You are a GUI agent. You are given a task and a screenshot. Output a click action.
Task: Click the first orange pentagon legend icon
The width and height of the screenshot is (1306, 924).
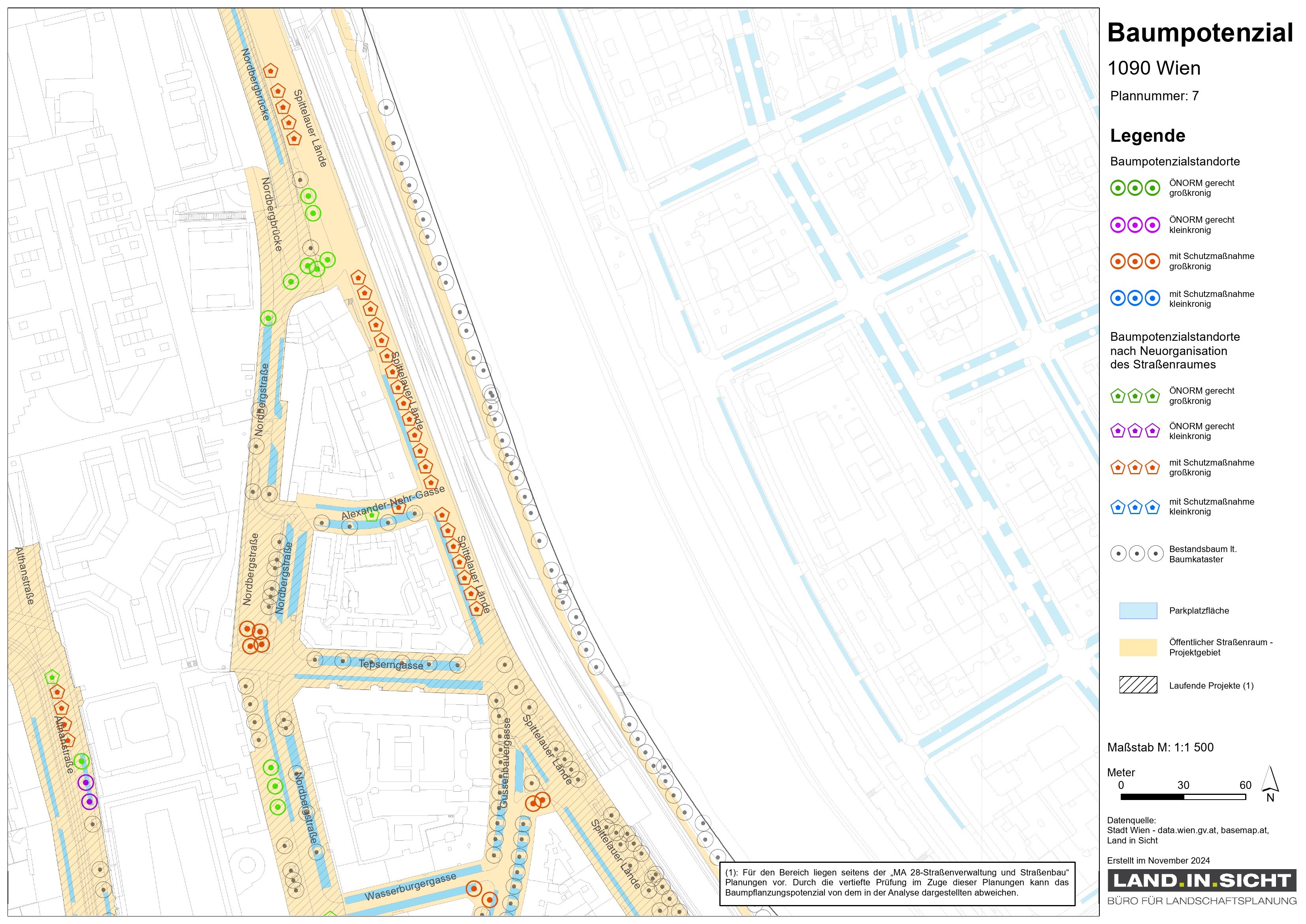[x=1118, y=468]
